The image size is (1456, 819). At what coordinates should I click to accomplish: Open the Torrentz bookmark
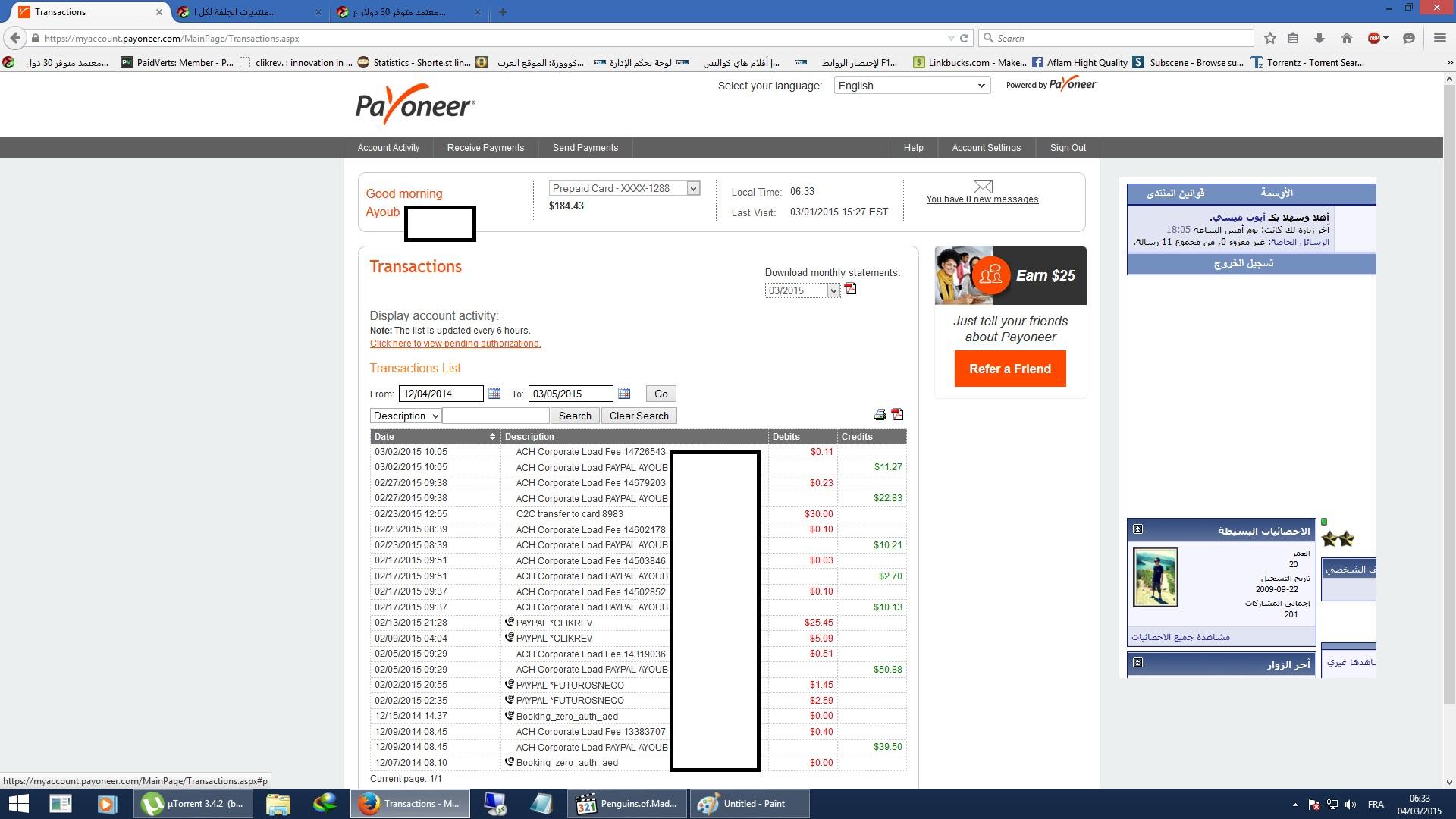point(1308,63)
